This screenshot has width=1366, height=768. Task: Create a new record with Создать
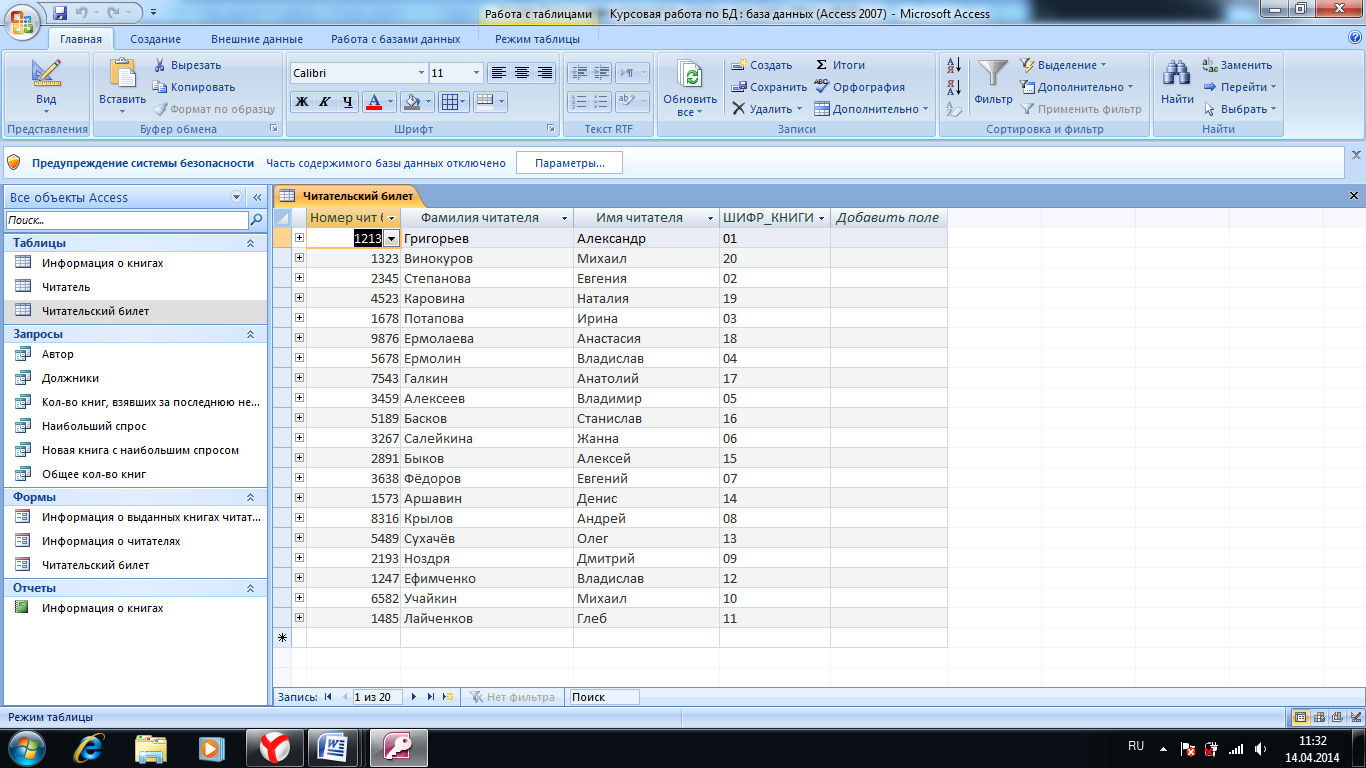(x=762, y=65)
